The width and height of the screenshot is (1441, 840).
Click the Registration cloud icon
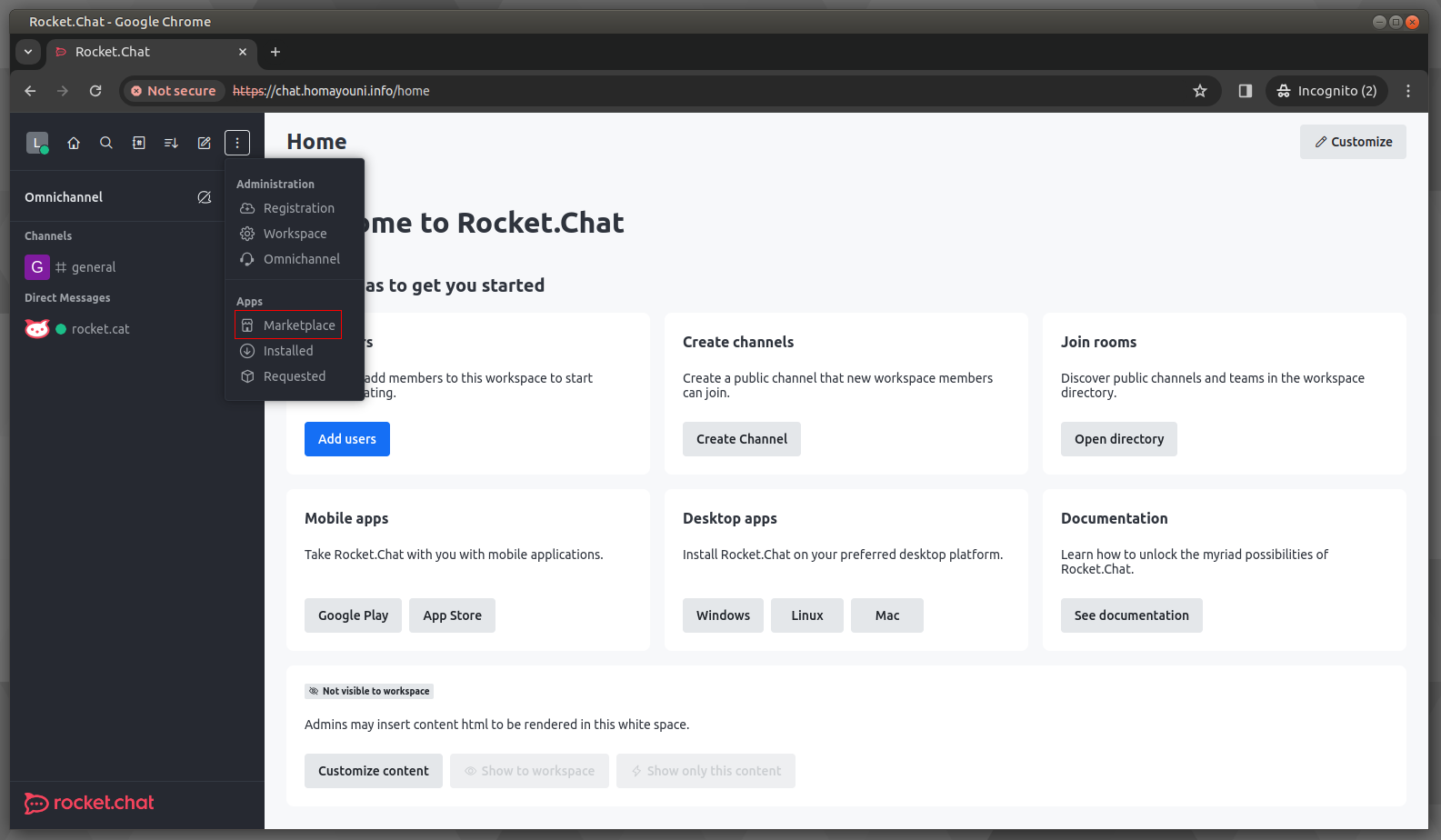tap(247, 208)
